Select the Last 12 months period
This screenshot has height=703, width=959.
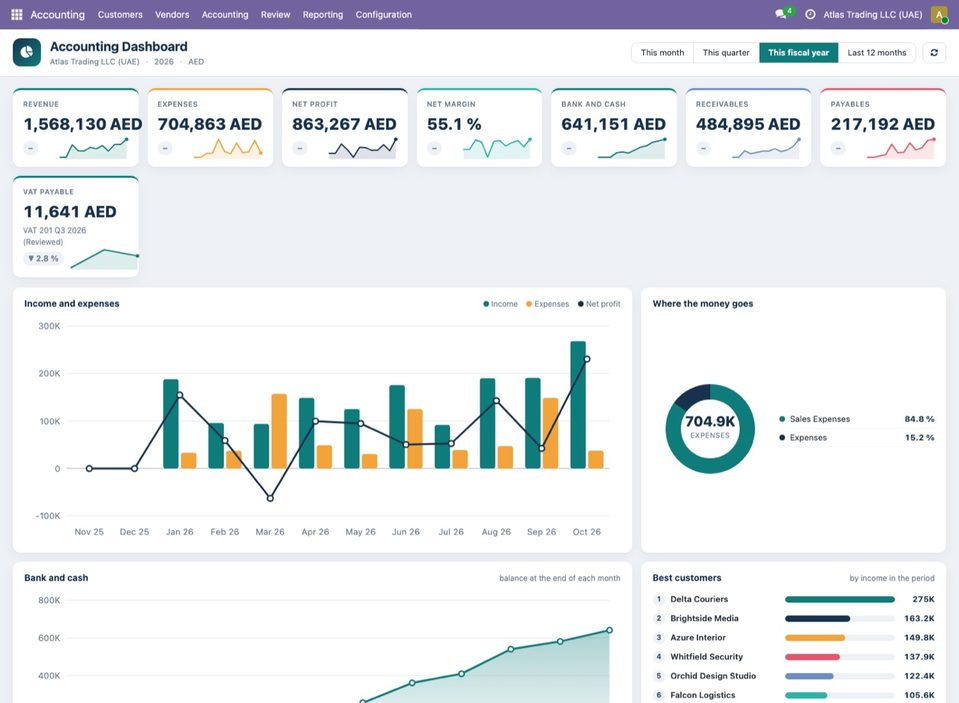pos(876,53)
